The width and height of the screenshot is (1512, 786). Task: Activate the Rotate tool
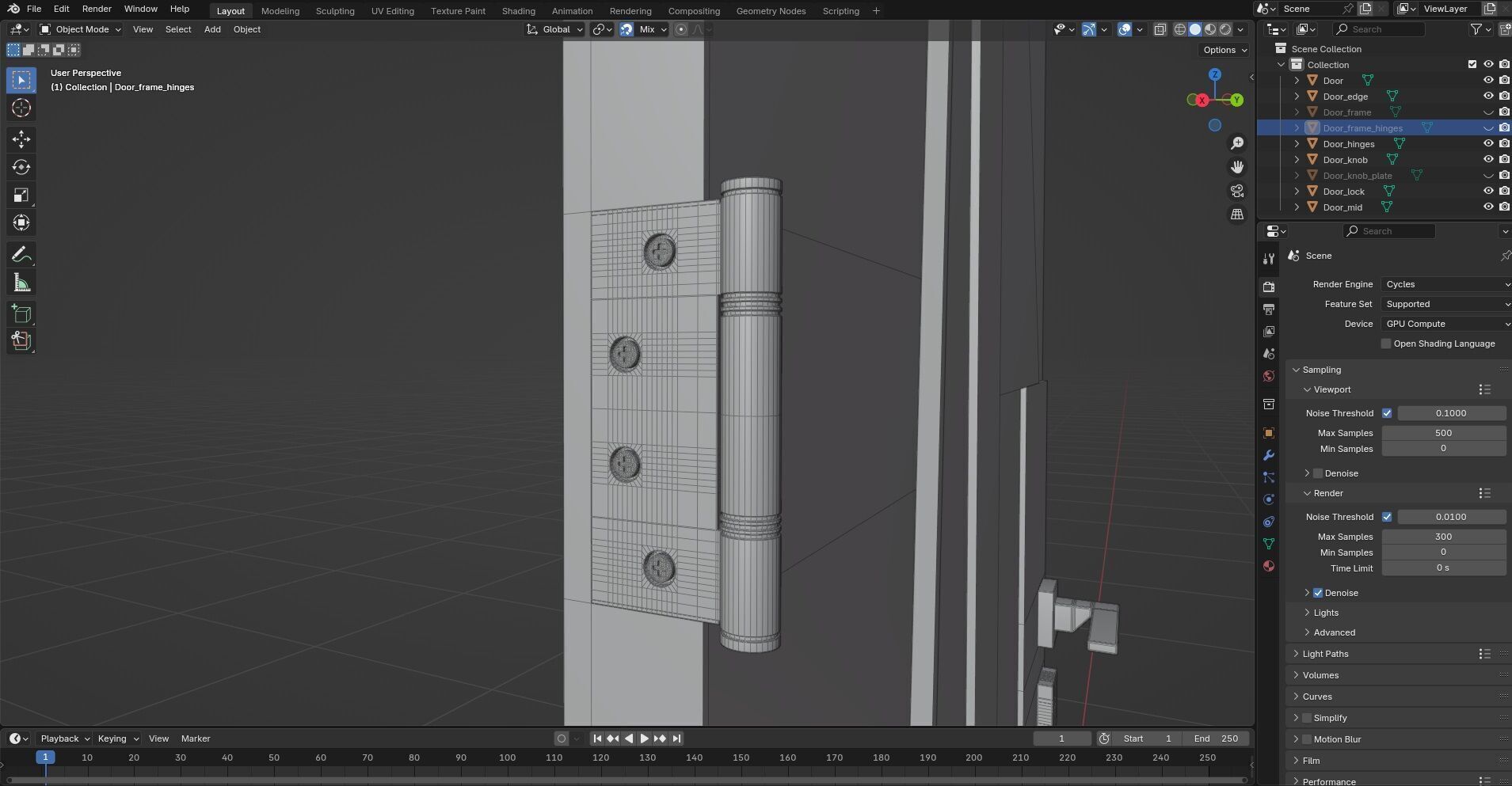(21, 167)
